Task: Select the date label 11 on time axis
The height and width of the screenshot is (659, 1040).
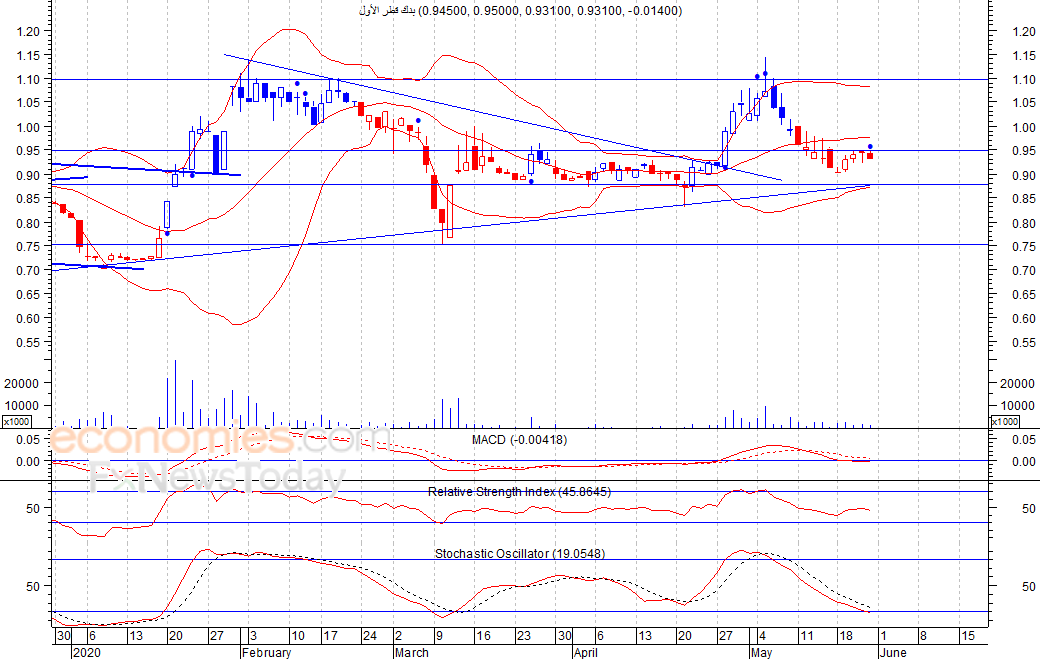Action: 807,636
